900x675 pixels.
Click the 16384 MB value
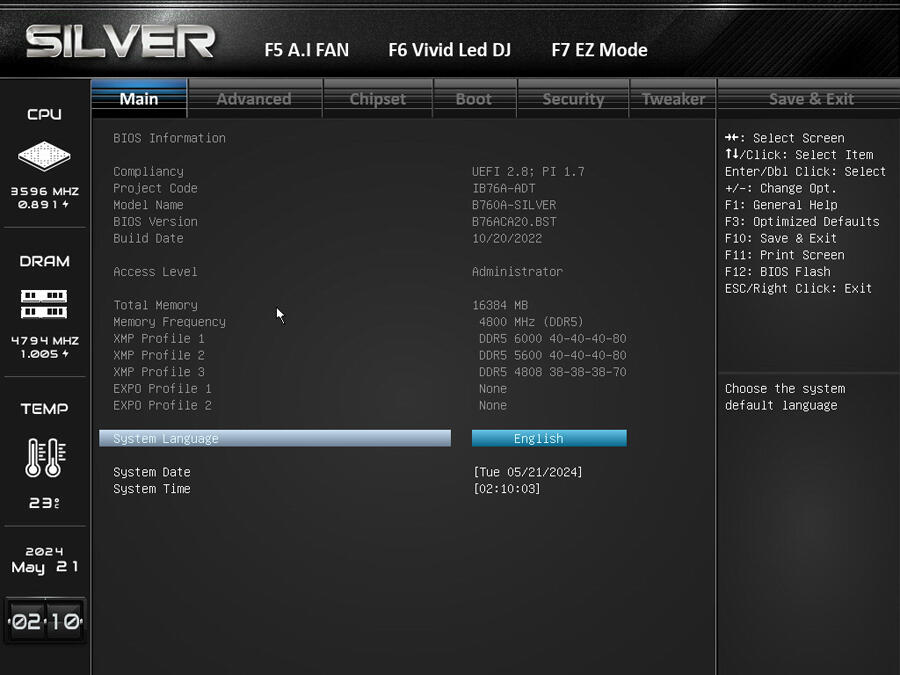pos(500,305)
